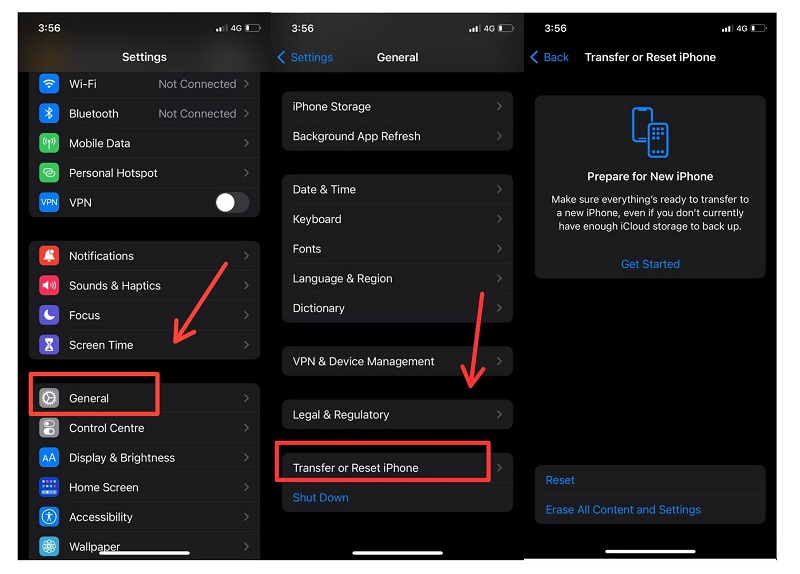The height and width of the screenshot is (574, 800).
Task: Go back to Settings from General
Action: 305,57
